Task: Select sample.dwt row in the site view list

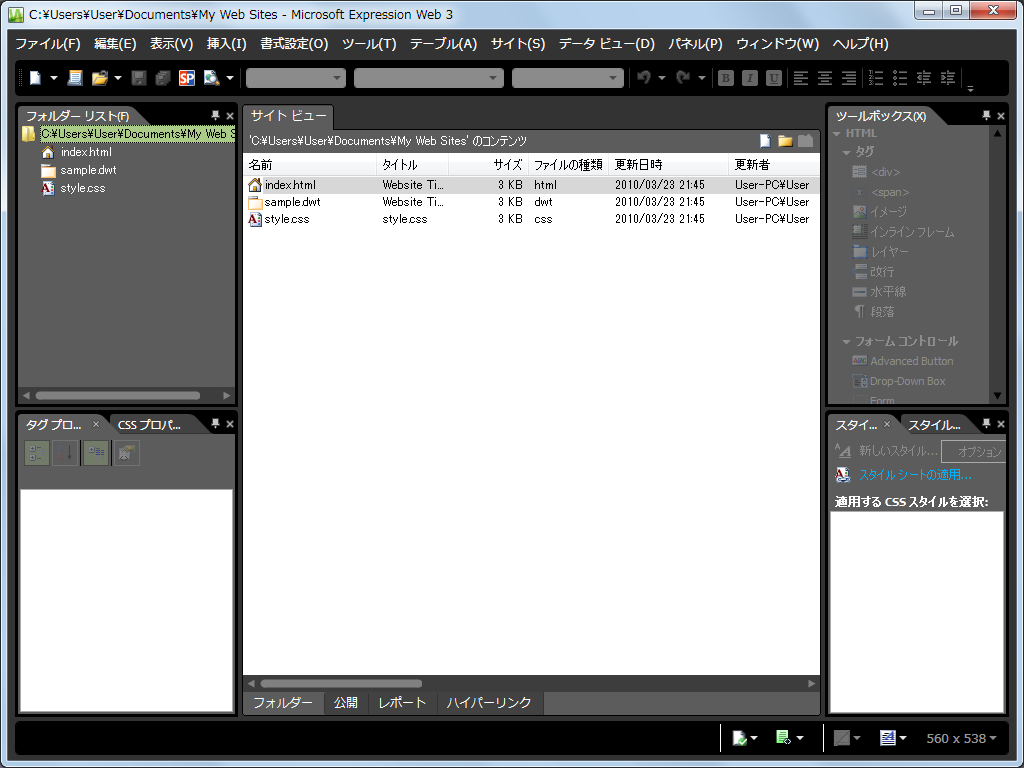Action: tap(531, 202)
